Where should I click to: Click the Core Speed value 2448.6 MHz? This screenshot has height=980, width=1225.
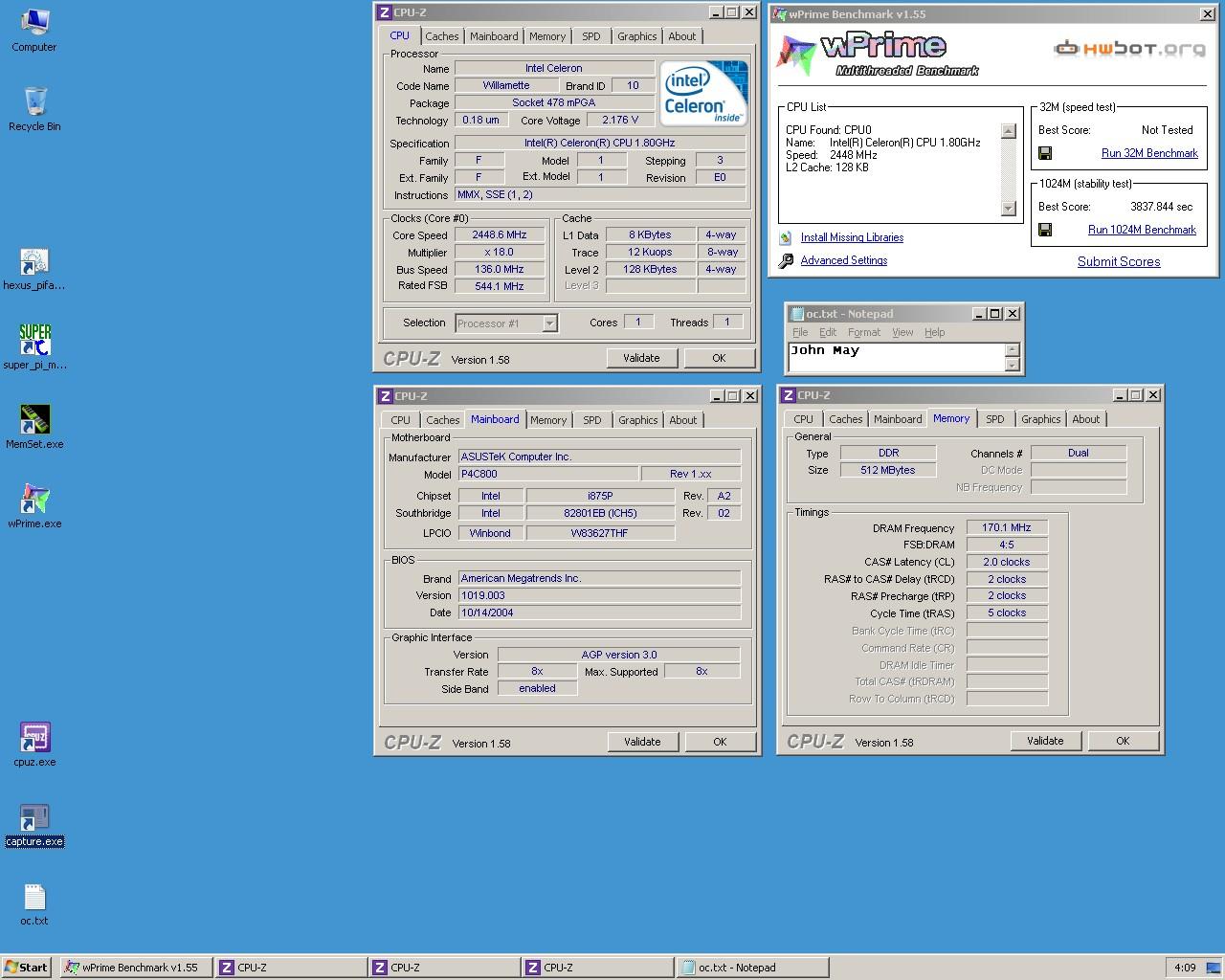pos(500,234)
